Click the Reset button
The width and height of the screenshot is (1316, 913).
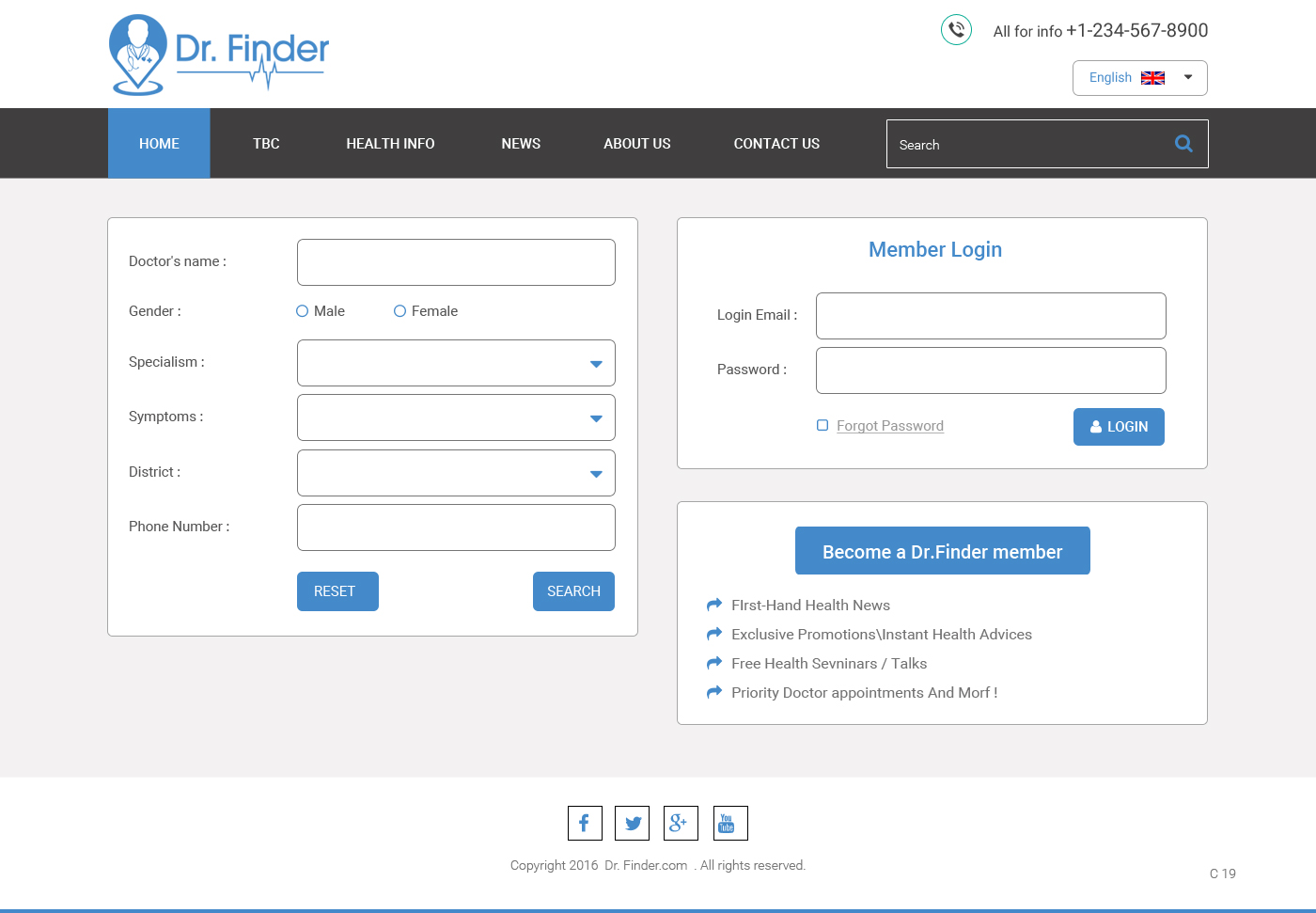tap(337, 591)
